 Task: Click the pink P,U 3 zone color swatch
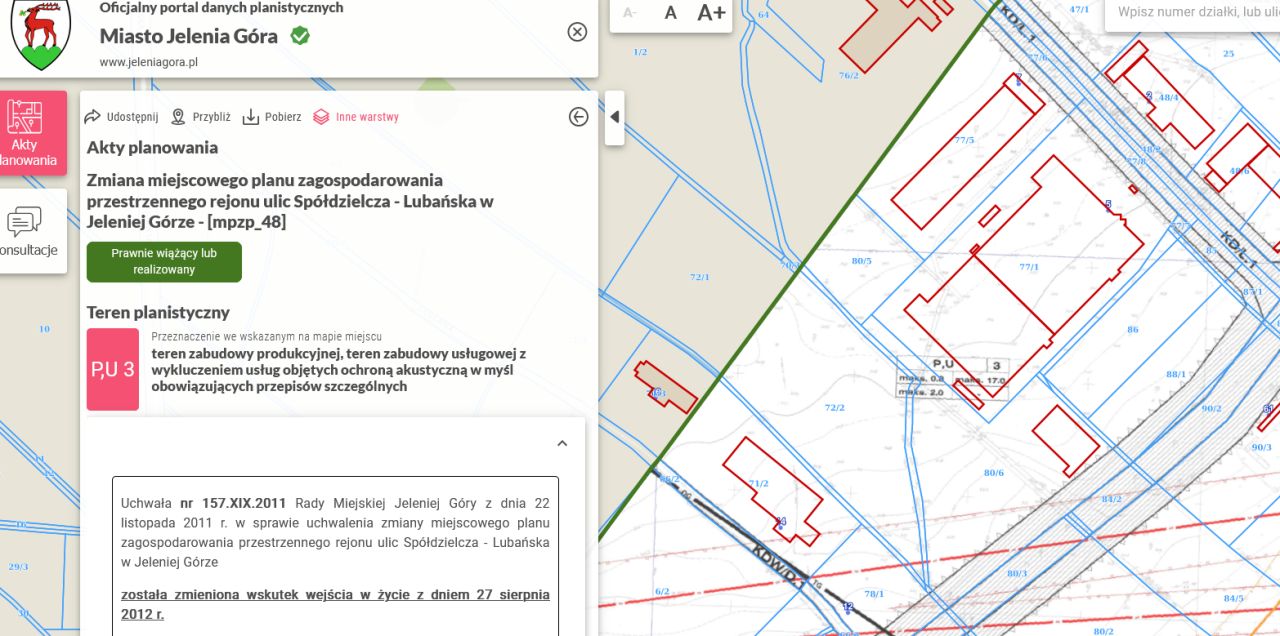coord(111,369)
